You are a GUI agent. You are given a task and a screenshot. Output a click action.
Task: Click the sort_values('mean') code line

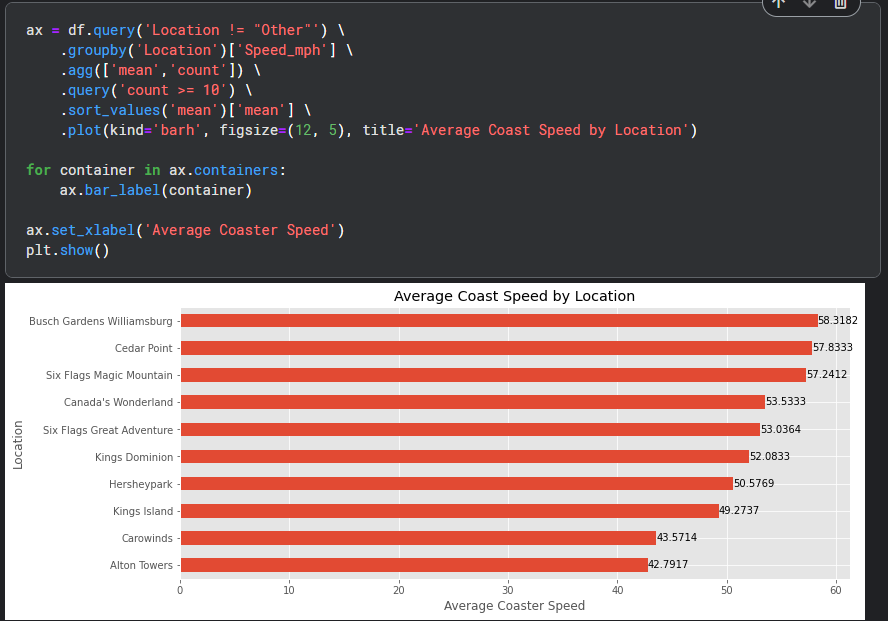click(x=185, y=110)
